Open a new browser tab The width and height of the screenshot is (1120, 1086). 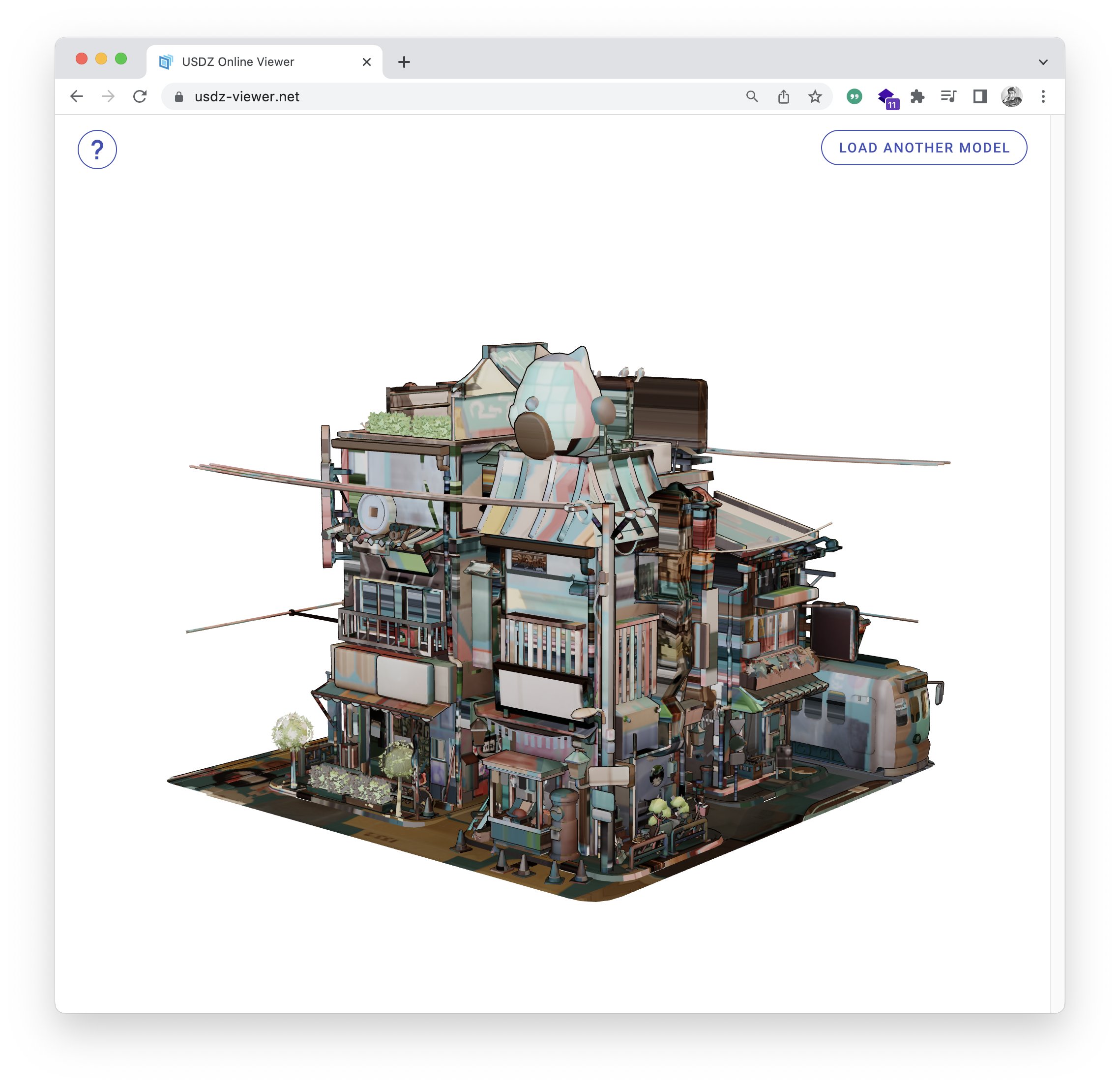[404, 62]
